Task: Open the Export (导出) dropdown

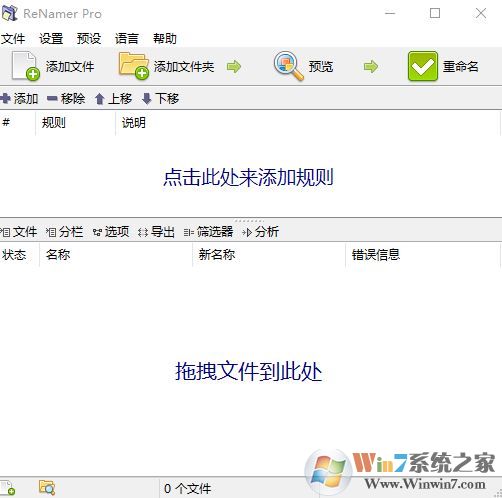Action: tap(156, 232)
